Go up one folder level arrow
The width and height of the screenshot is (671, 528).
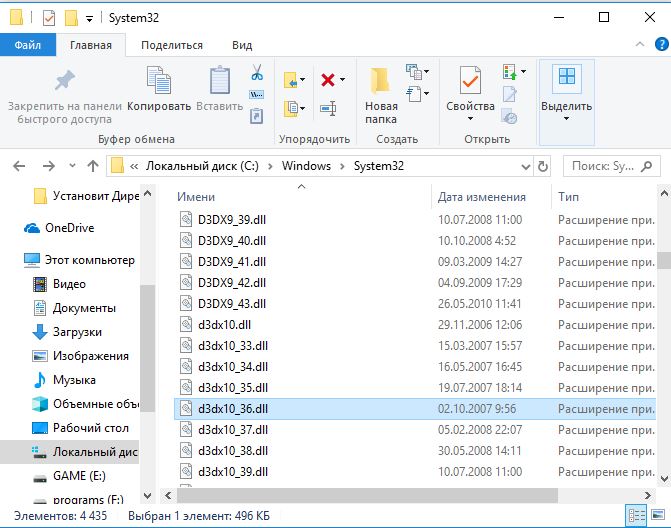click(x=93, y=166)
